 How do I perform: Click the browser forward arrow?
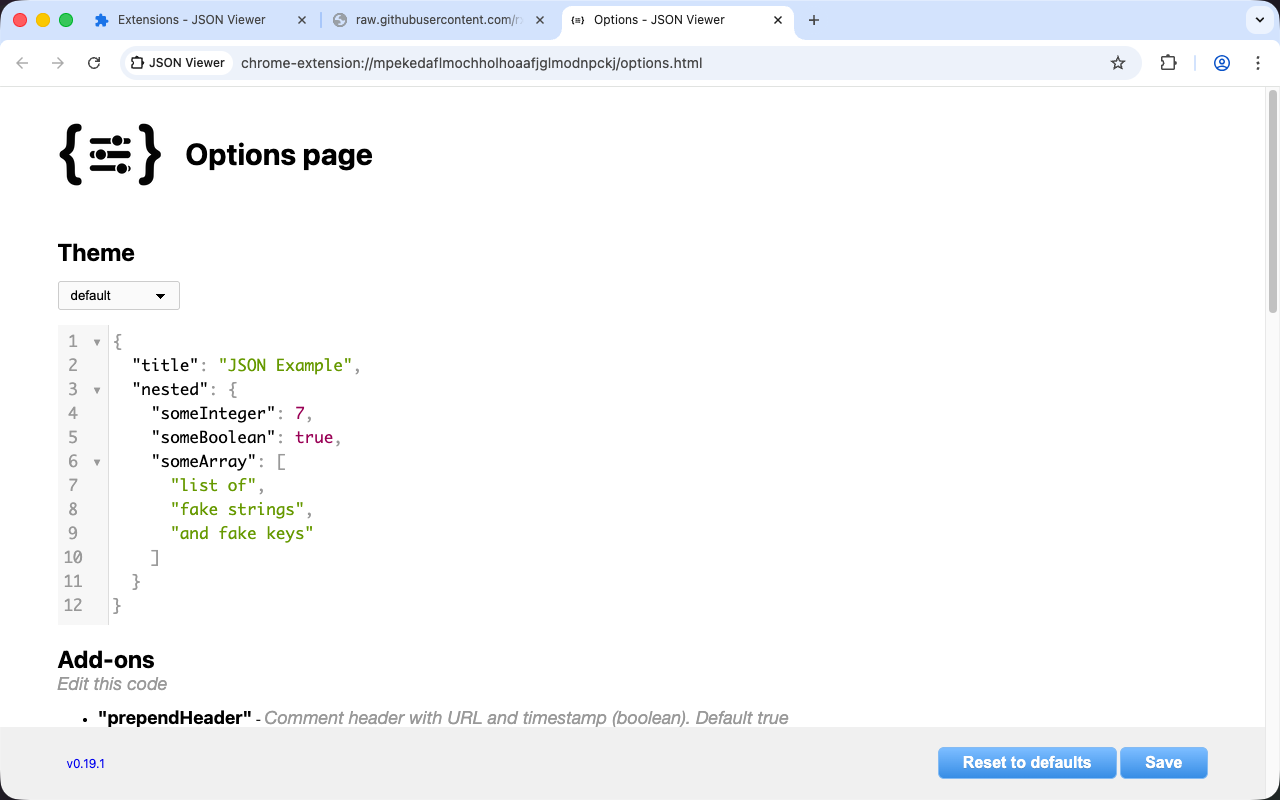58,63
